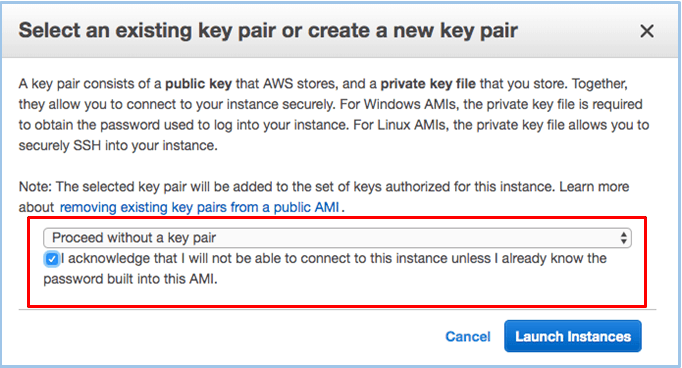Screen dimensions: 682x368
Task: Close the key pair dialog with X
Action: [x=647, y=31]
